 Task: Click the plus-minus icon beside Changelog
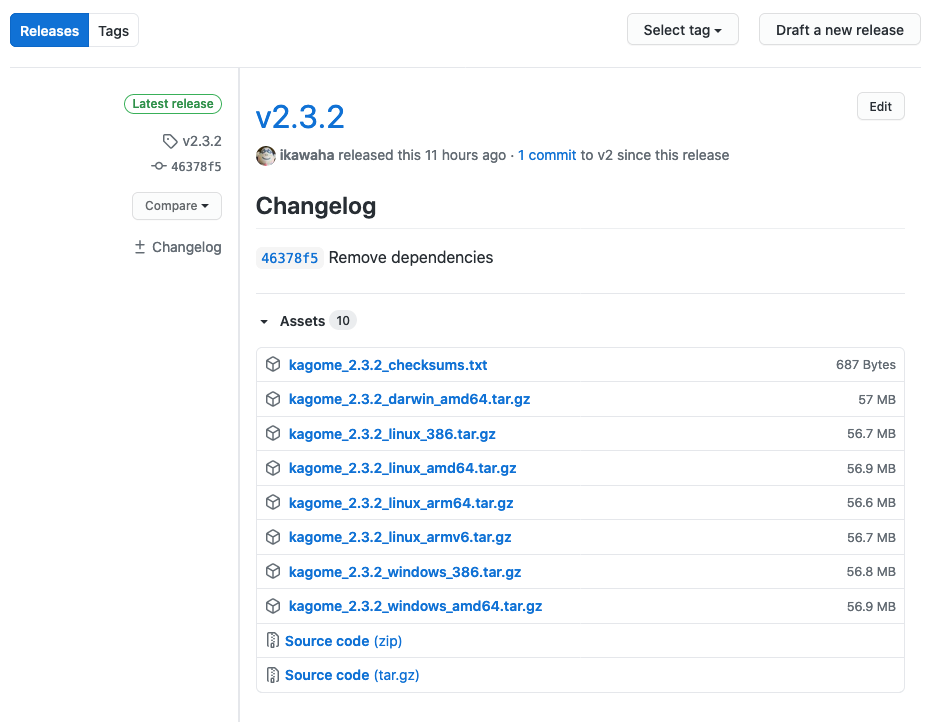tap(140, 247)
